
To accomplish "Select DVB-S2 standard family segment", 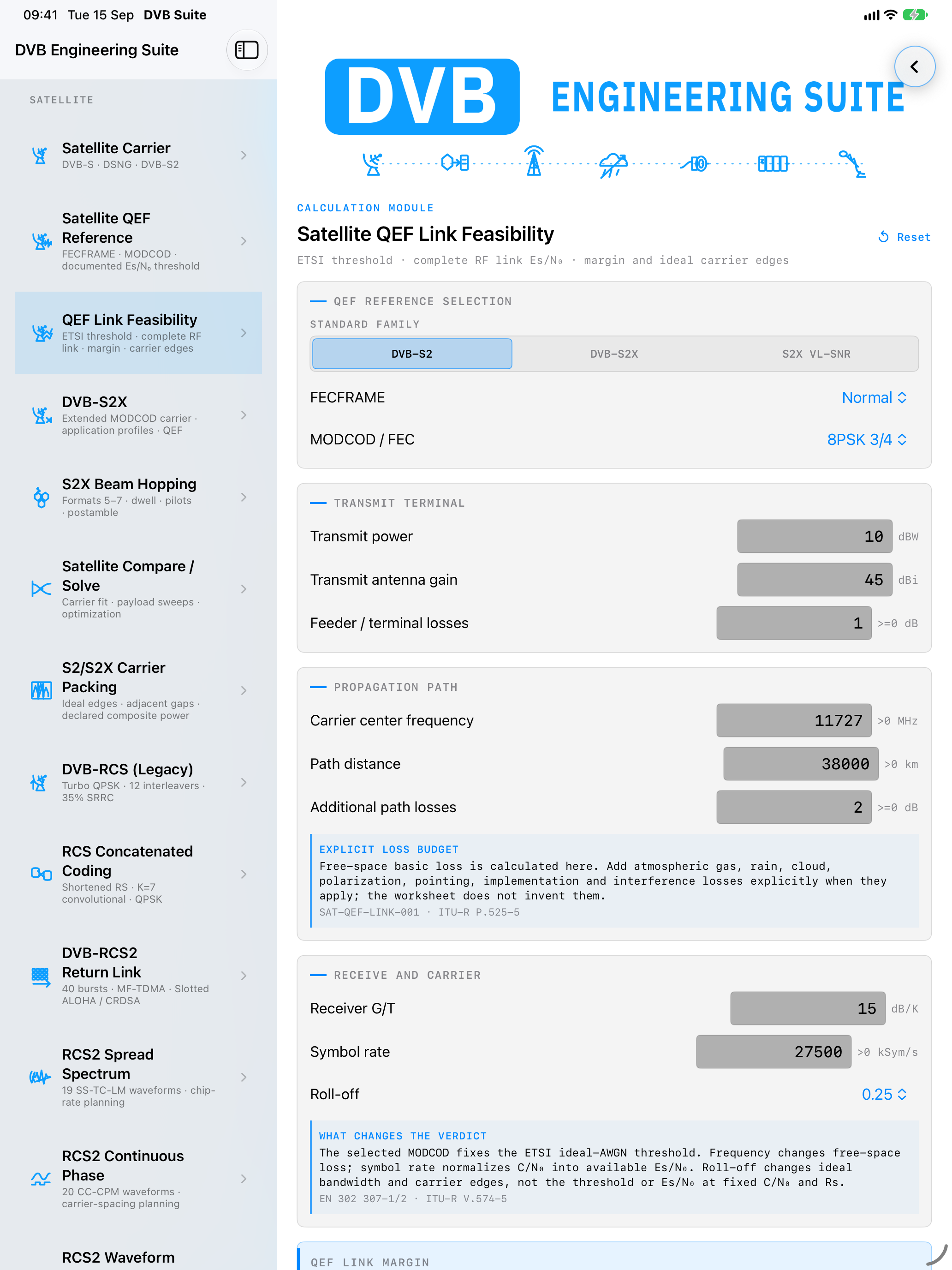I will pos(412,353).
